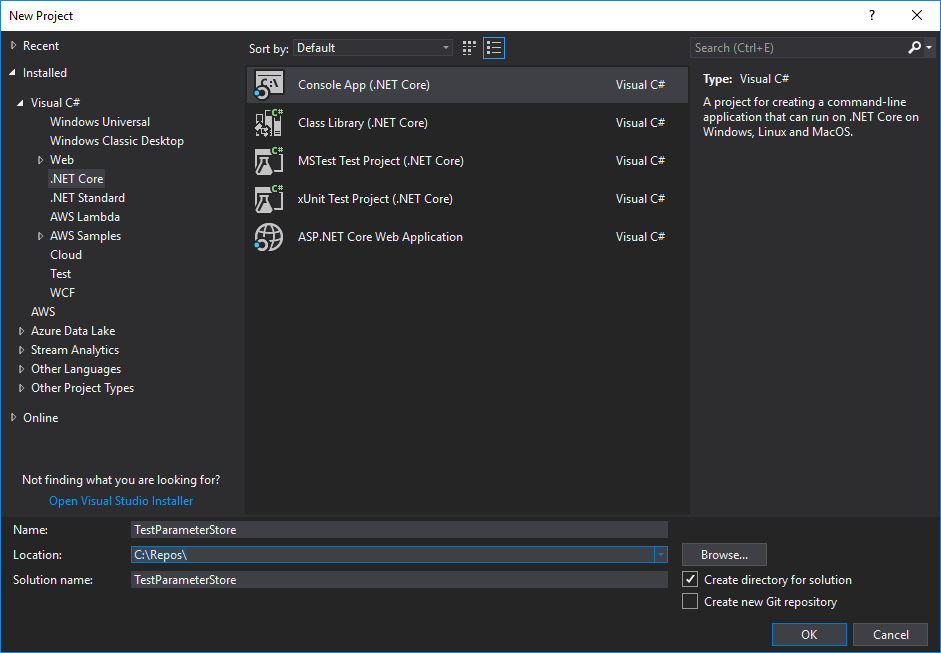Screen dimensions: 941x653
Task: Open the Location path dropdown arrow
Action: [x=661, y=555]
